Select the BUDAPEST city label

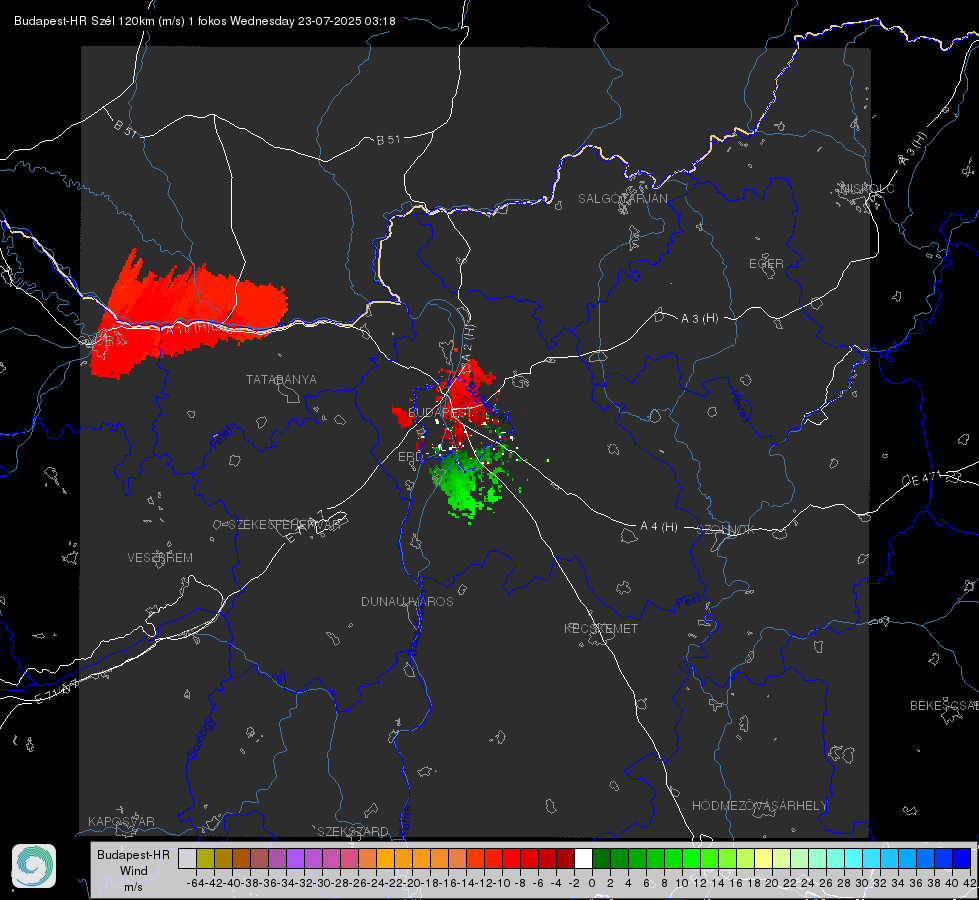440,412
